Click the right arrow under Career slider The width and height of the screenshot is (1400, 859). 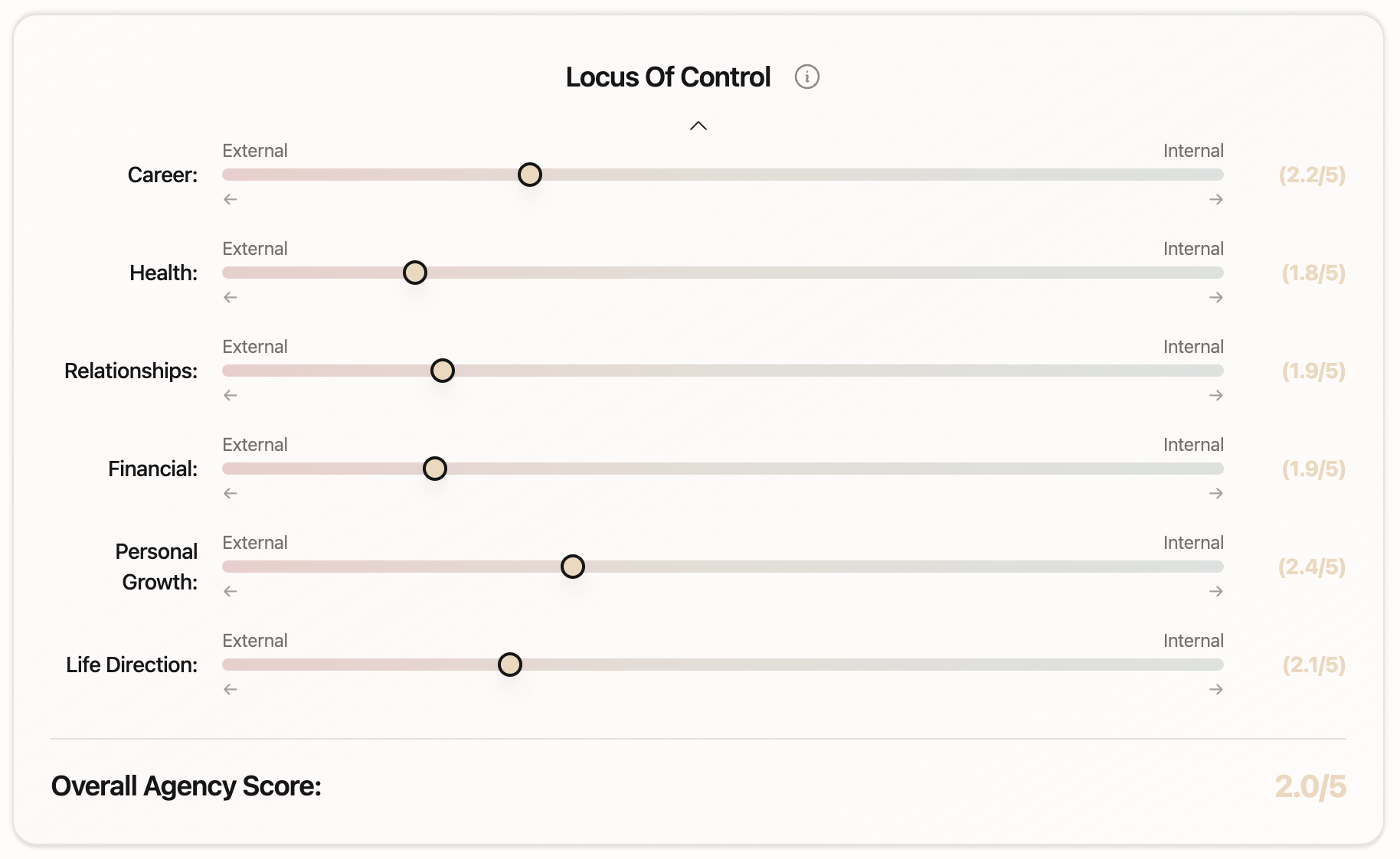(1215, 199)
